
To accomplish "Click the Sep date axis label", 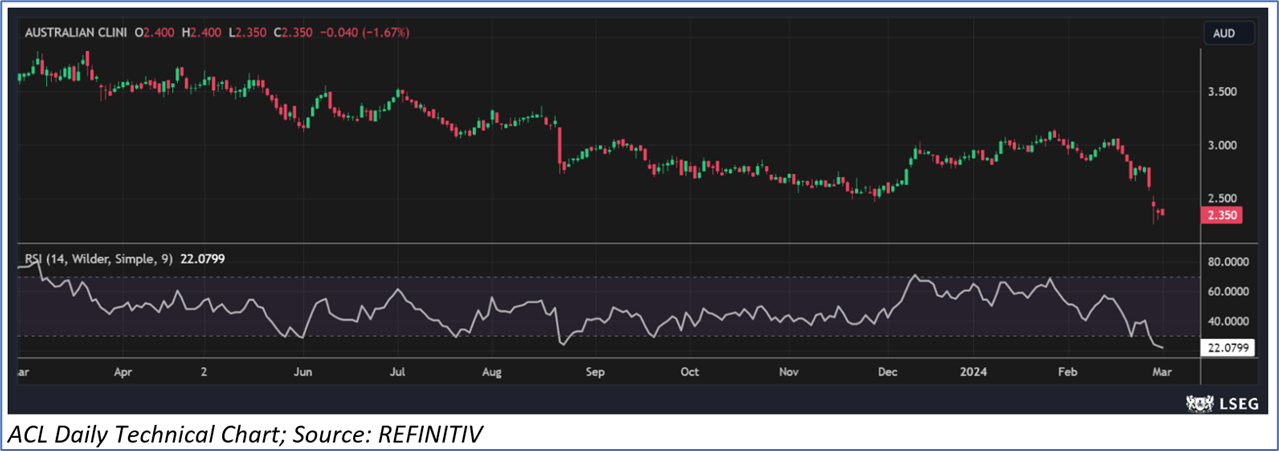I will click(595, 372).
